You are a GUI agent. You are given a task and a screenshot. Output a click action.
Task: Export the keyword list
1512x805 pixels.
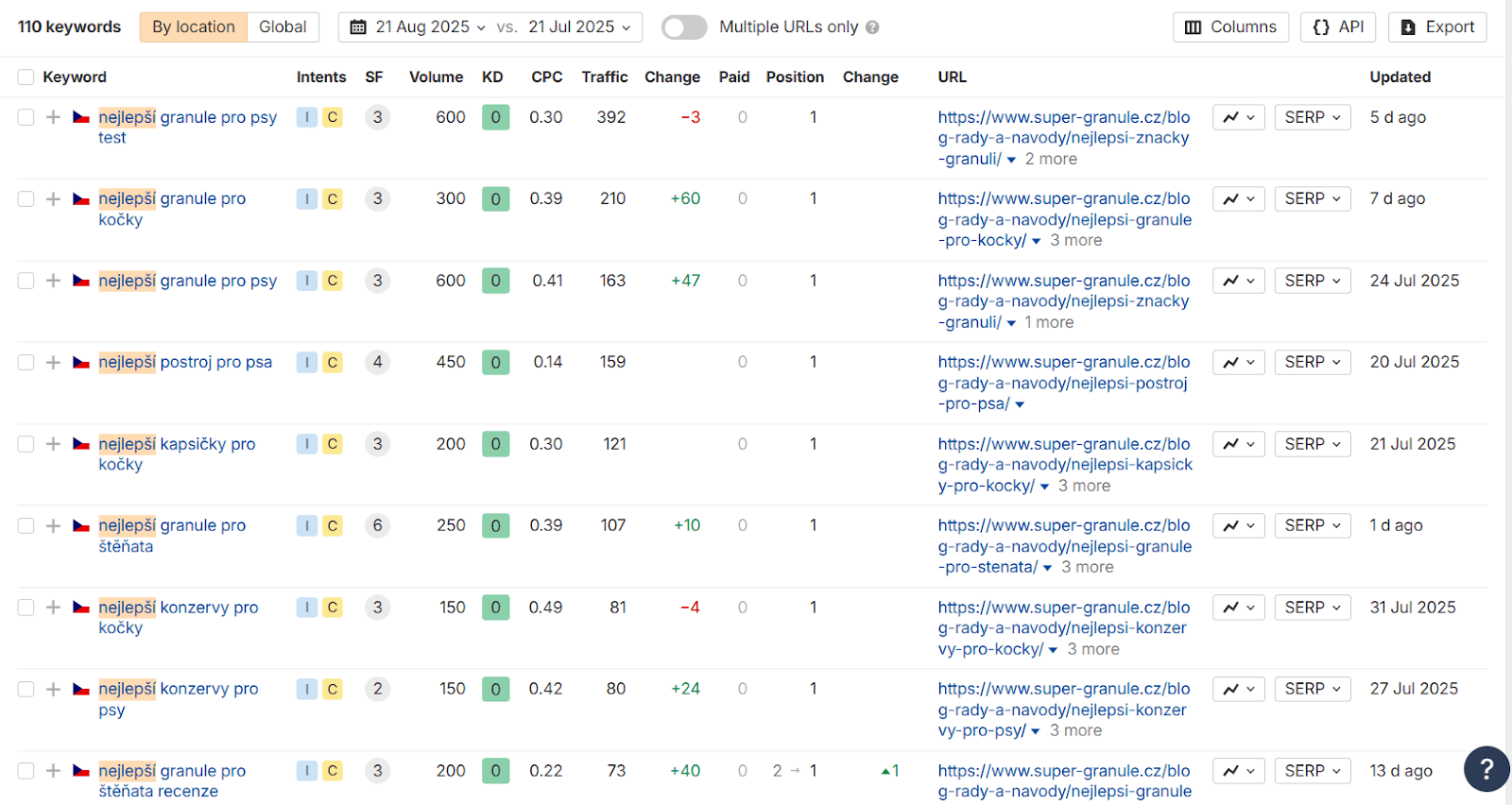1437,27
